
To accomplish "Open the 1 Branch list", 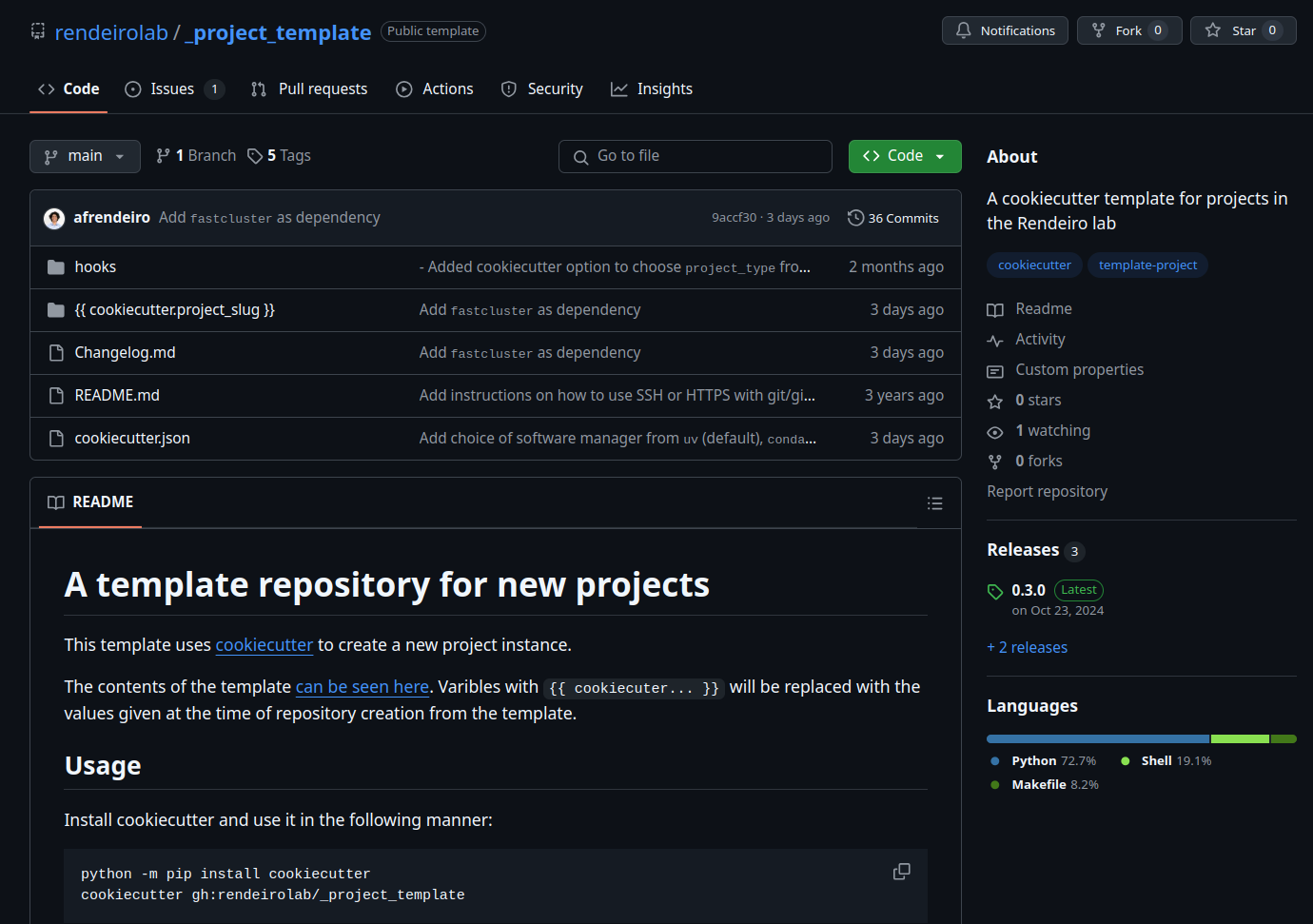I will (x=197, y=156).
